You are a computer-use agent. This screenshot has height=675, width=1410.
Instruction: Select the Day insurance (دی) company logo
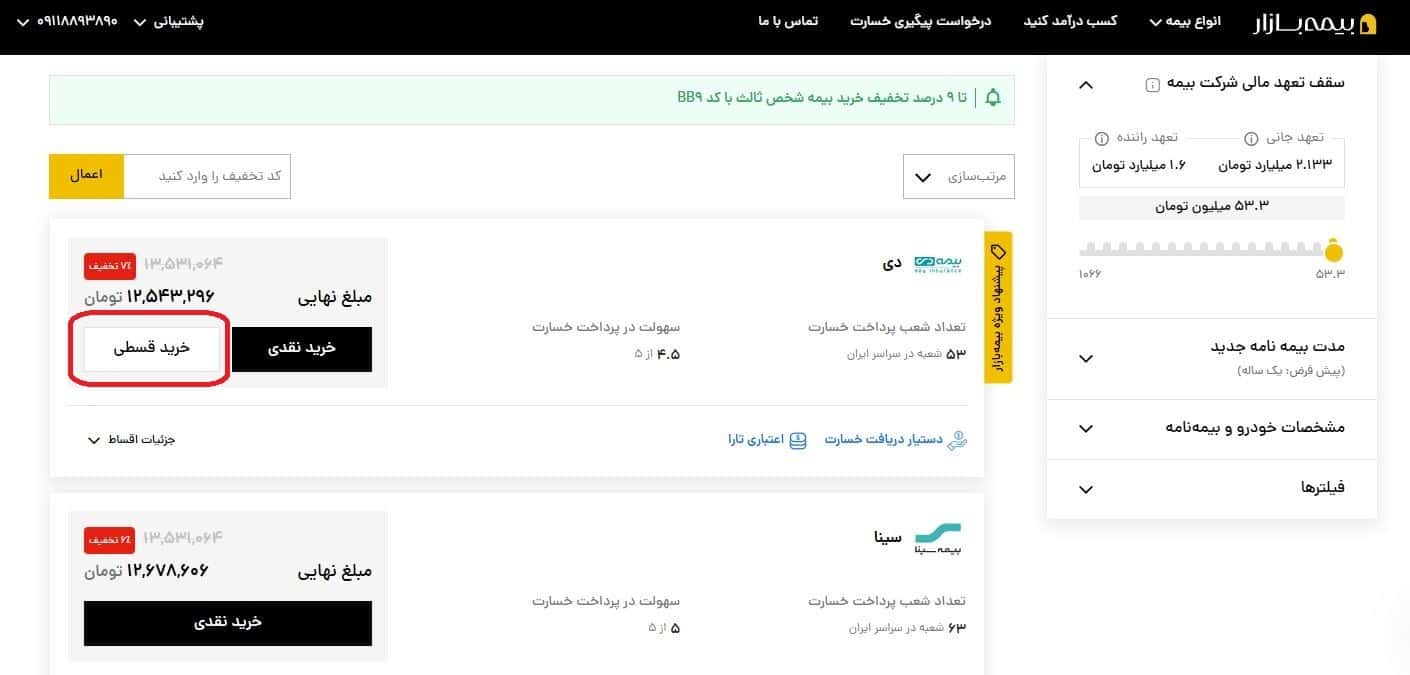pos(938,263)
